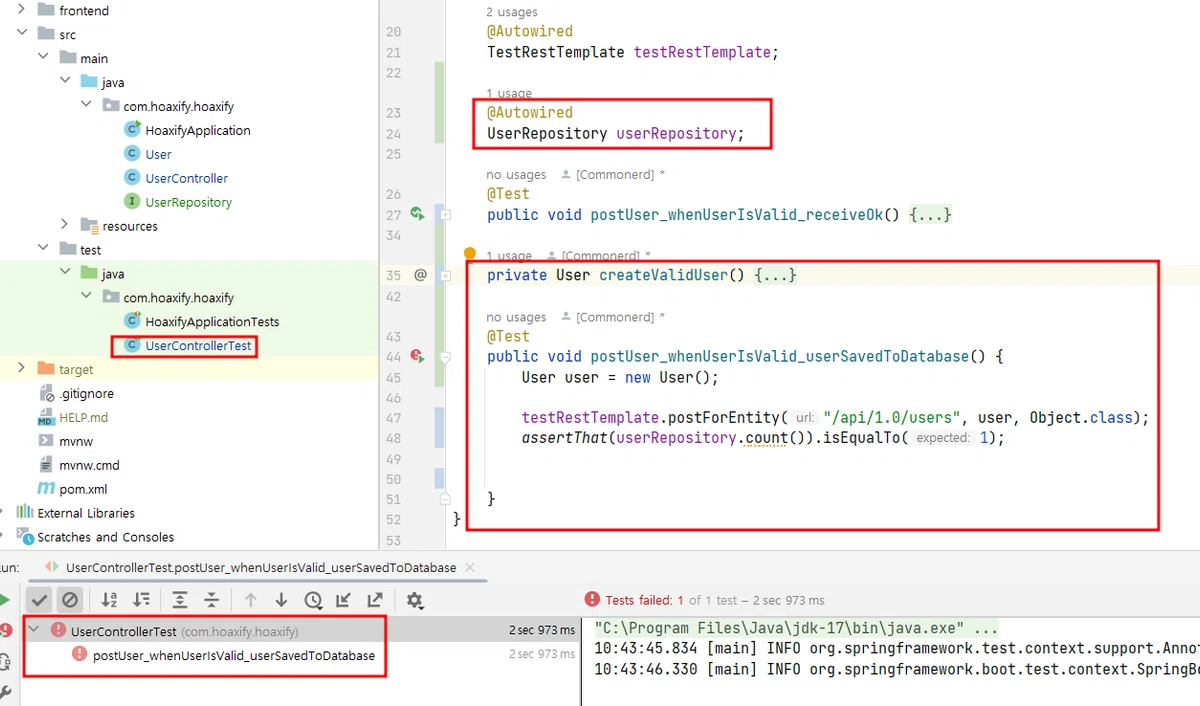Expand External Libraries node
Image resolution: width=1200 pixels, height=706 pixels.
tap(4, 513)
